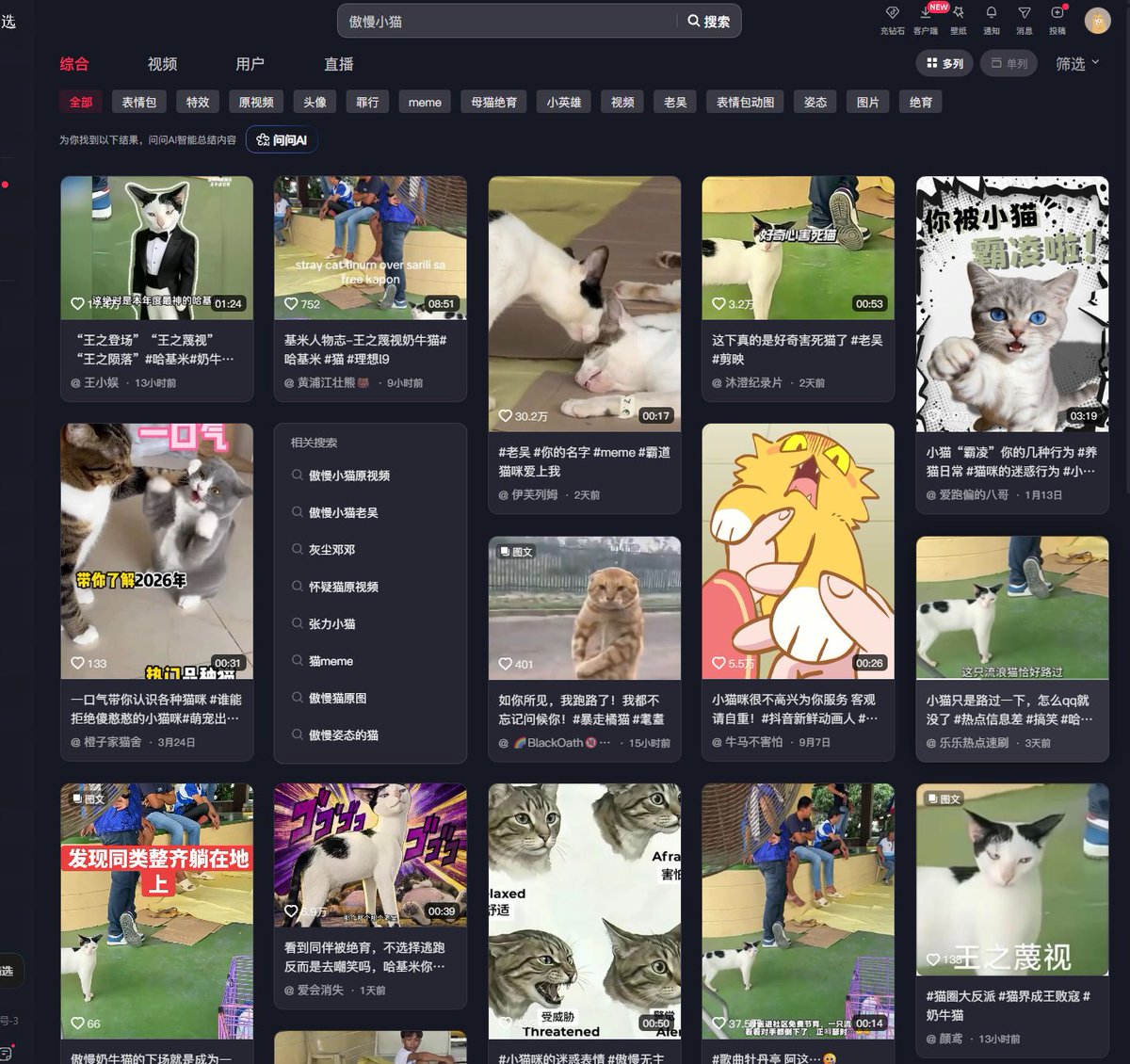Open author profile @爱跑偏的八哥
The width and height of the screenshot is (1130, 1064).
point(967,494)
